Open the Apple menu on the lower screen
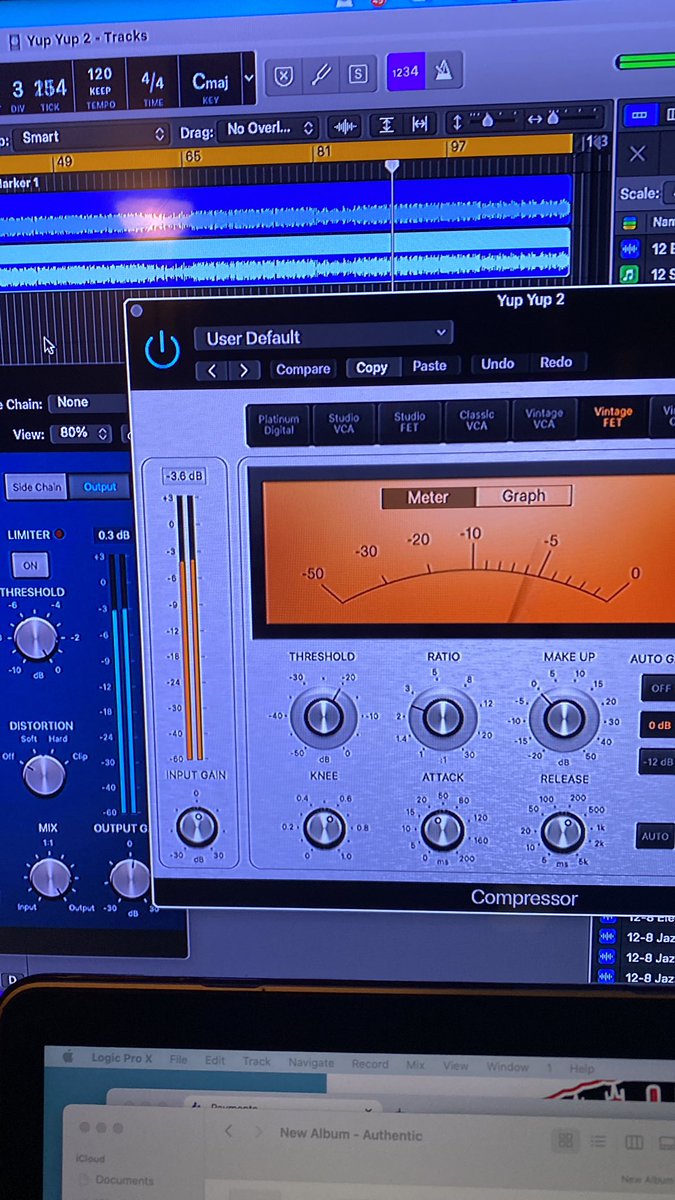Viewport: 675px width, 1200px height. coord(69,1056)
